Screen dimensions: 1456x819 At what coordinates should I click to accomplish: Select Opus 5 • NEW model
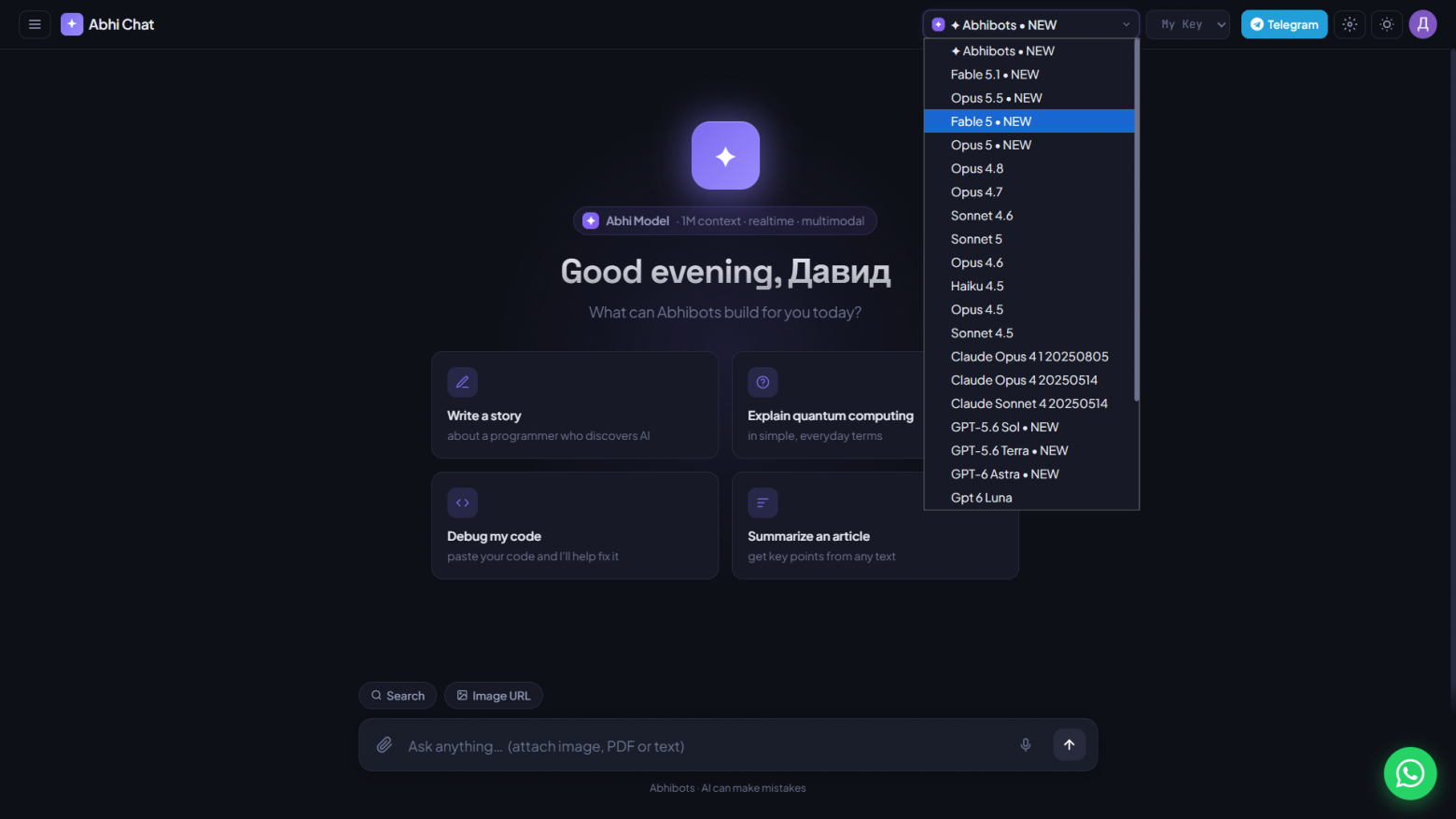pyautogui.click(x=1029, y=145)
